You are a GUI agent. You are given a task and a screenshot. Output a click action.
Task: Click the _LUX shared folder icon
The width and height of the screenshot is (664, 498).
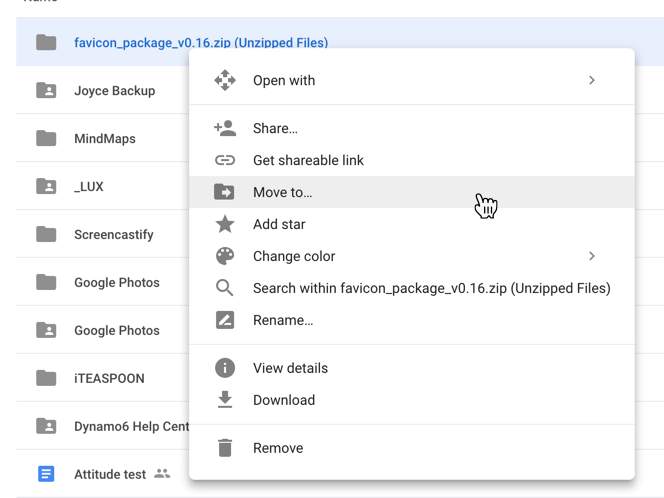coord(46,186)
